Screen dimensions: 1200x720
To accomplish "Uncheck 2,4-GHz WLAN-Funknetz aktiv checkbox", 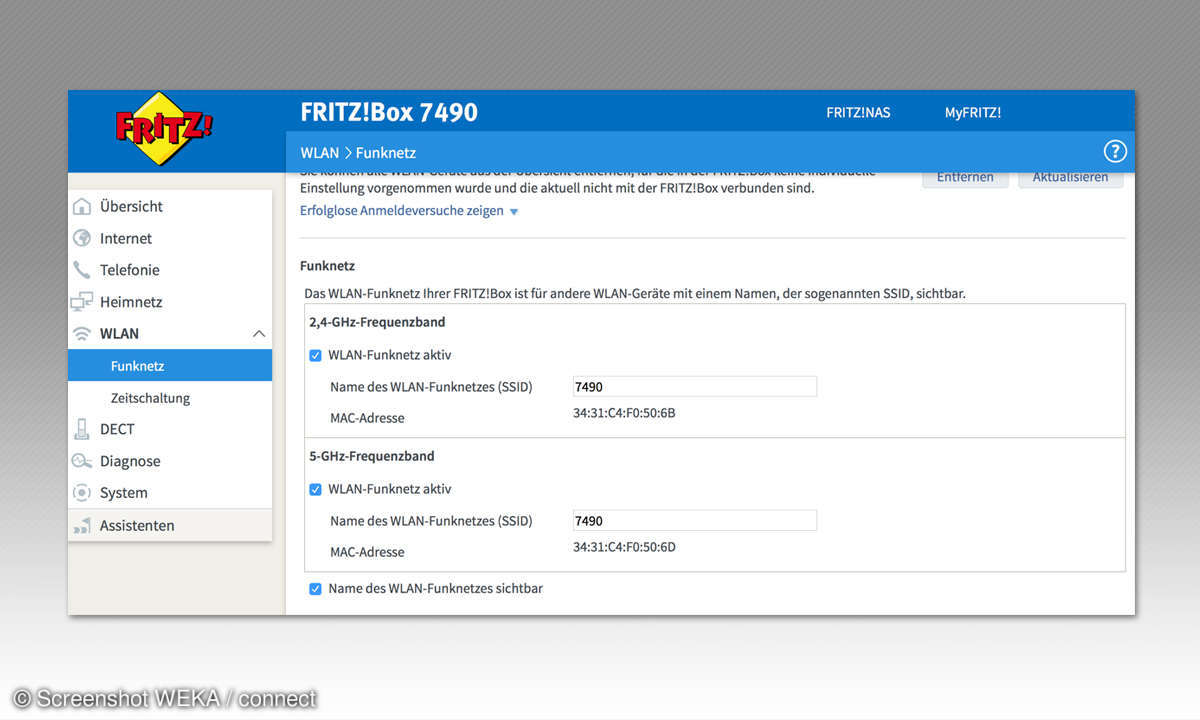I will [315, 355].
